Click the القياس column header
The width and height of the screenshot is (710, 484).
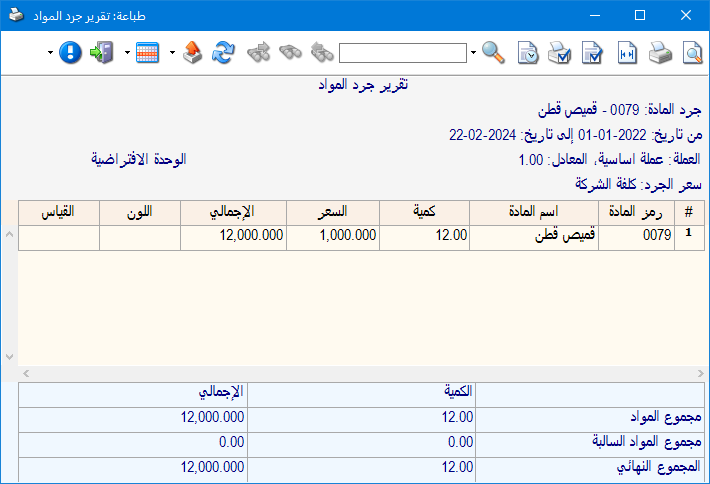59,212
